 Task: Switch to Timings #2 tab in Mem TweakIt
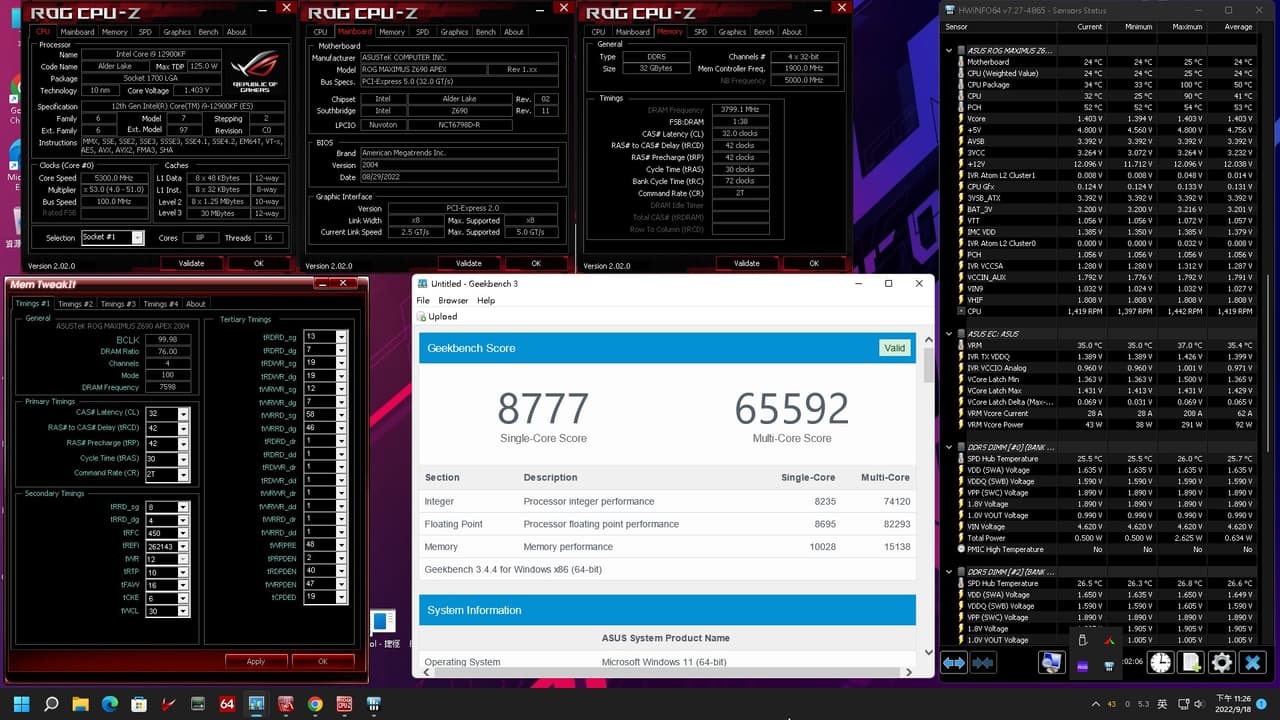(x=75, y=304)
